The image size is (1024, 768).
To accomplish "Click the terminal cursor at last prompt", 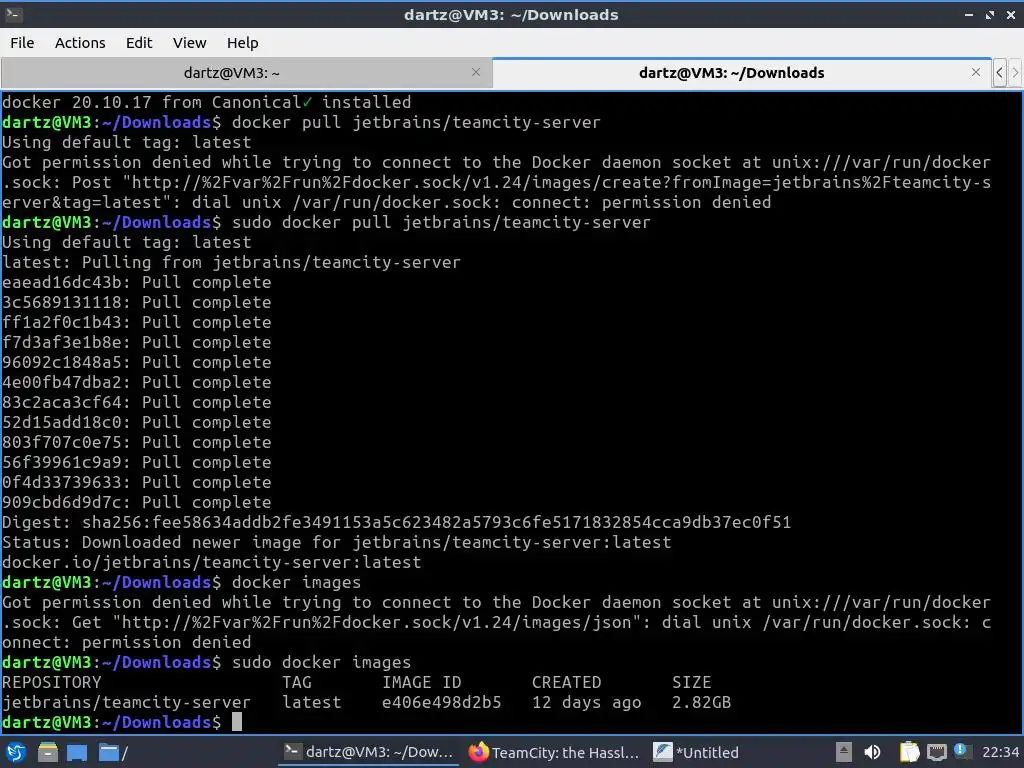I will pos(237,722).
